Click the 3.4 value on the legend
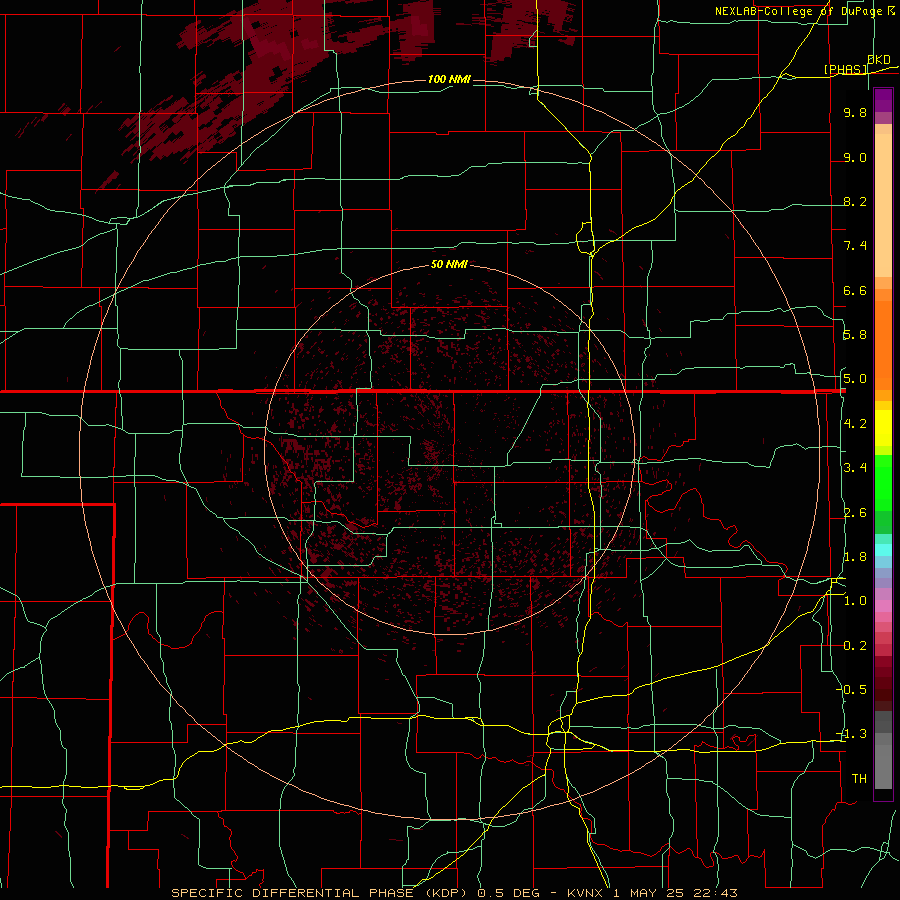This screenshot has height=900, width=900. tap(855, 468)
